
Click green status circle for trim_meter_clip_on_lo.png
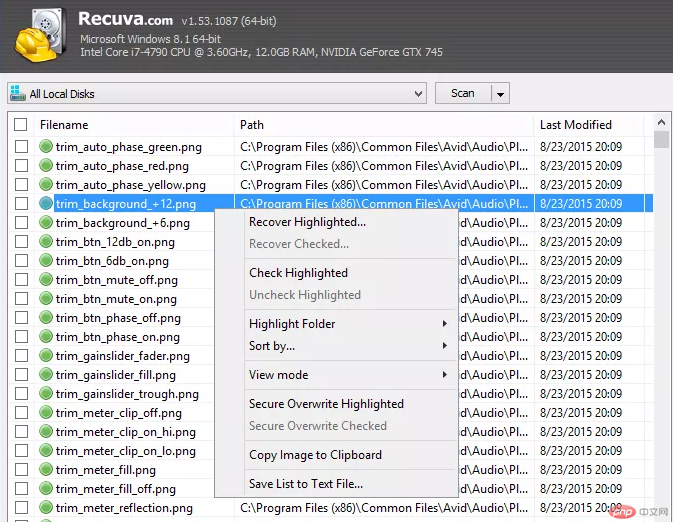(x=46, y=450)
